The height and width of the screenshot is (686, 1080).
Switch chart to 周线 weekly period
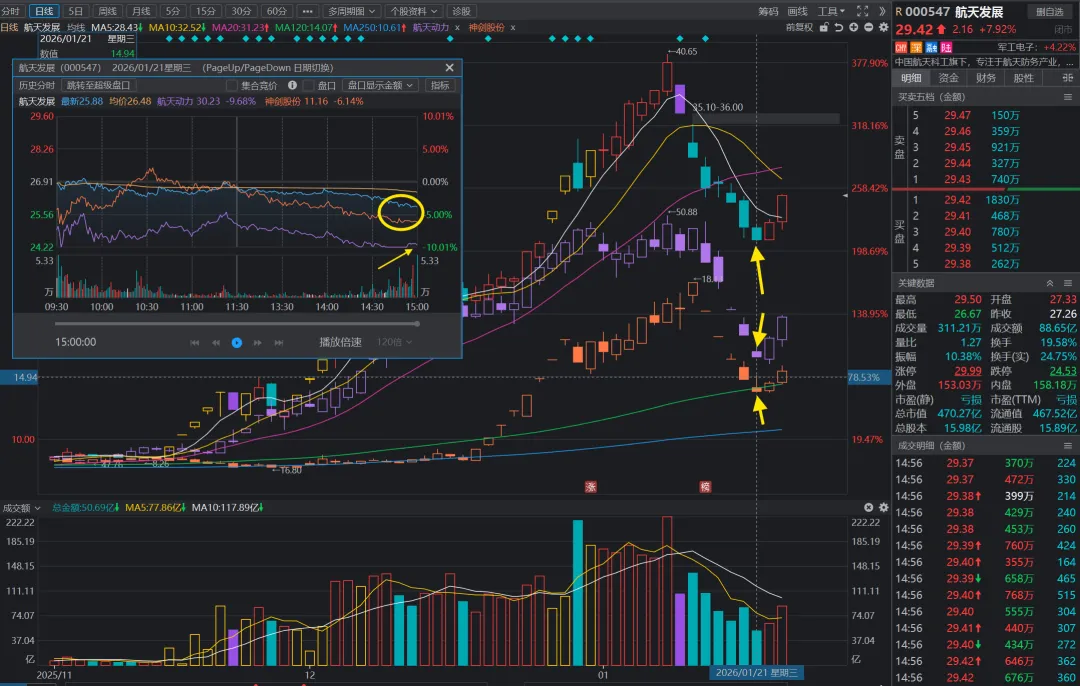pos(107,11)
